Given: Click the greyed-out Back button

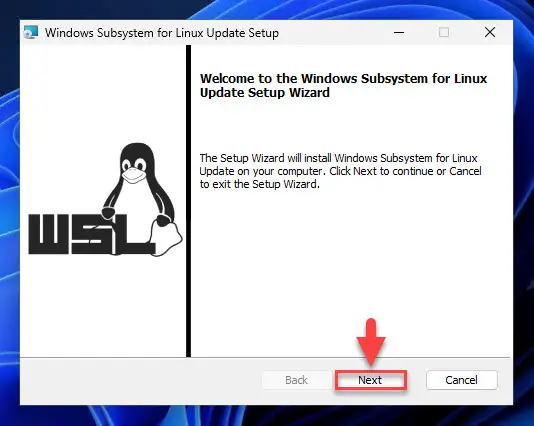Looking at the screenshot, I should (x=296, y=380).
